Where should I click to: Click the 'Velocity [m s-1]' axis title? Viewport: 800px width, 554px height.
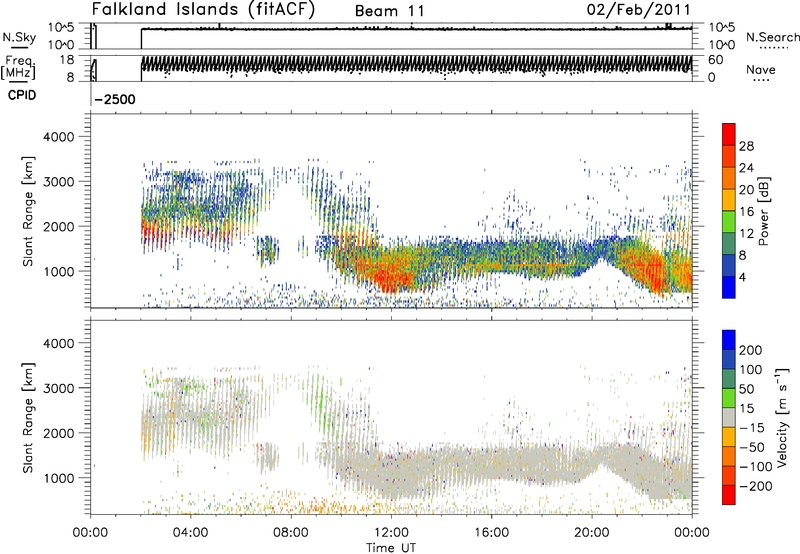[782, 417]
